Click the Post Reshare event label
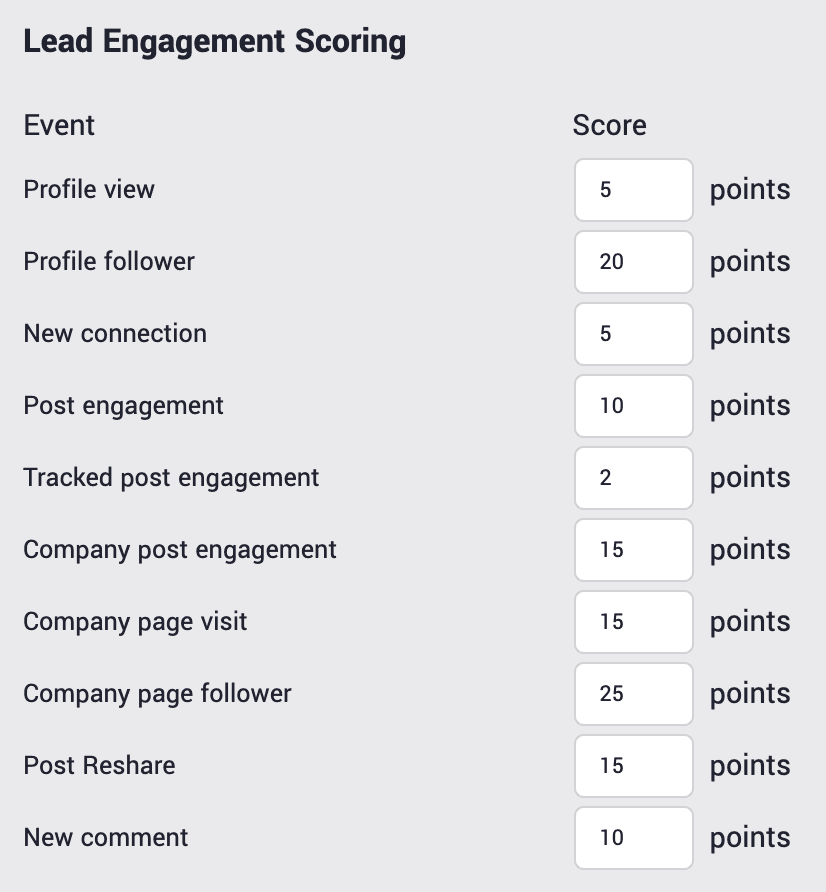Image resolution: width=826 pixels, height=892 pixels. 99,765
